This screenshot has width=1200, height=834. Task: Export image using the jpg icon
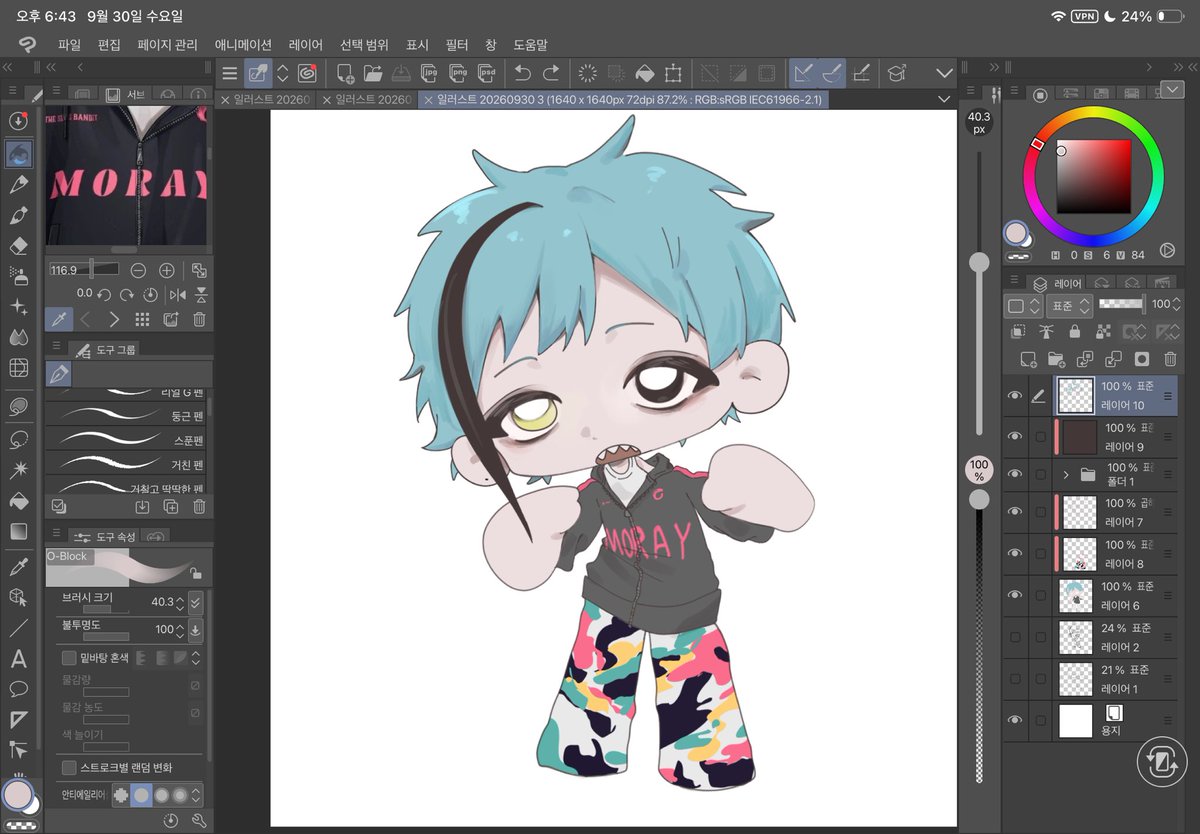tap(431, 73)
